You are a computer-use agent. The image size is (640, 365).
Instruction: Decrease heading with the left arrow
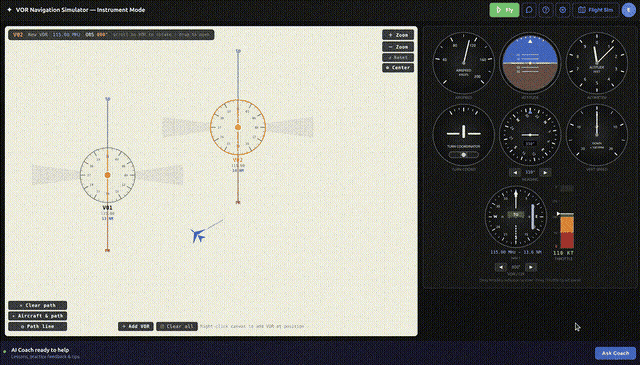[x=516, y=172]
